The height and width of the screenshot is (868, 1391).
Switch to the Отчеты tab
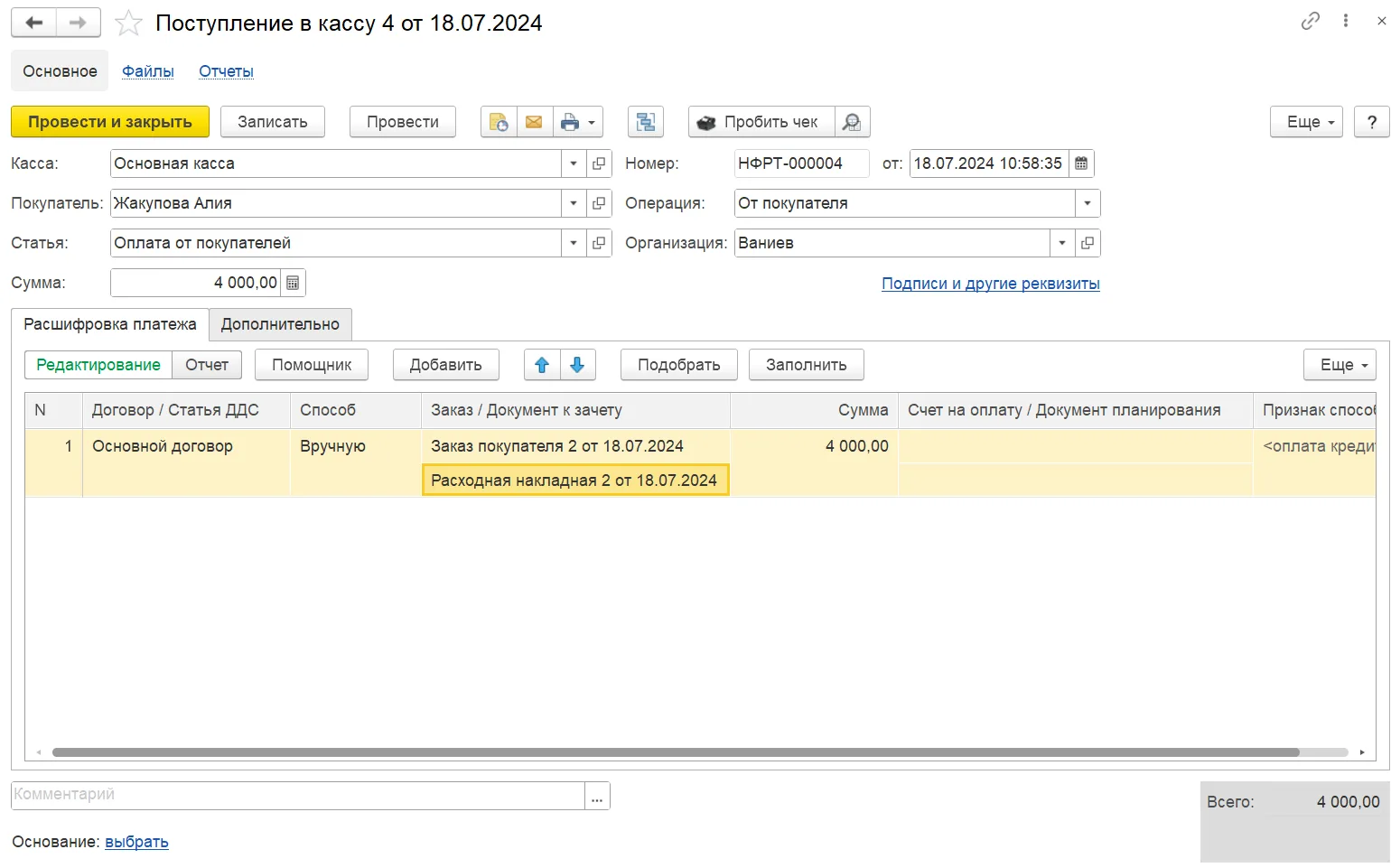[226, 71]
